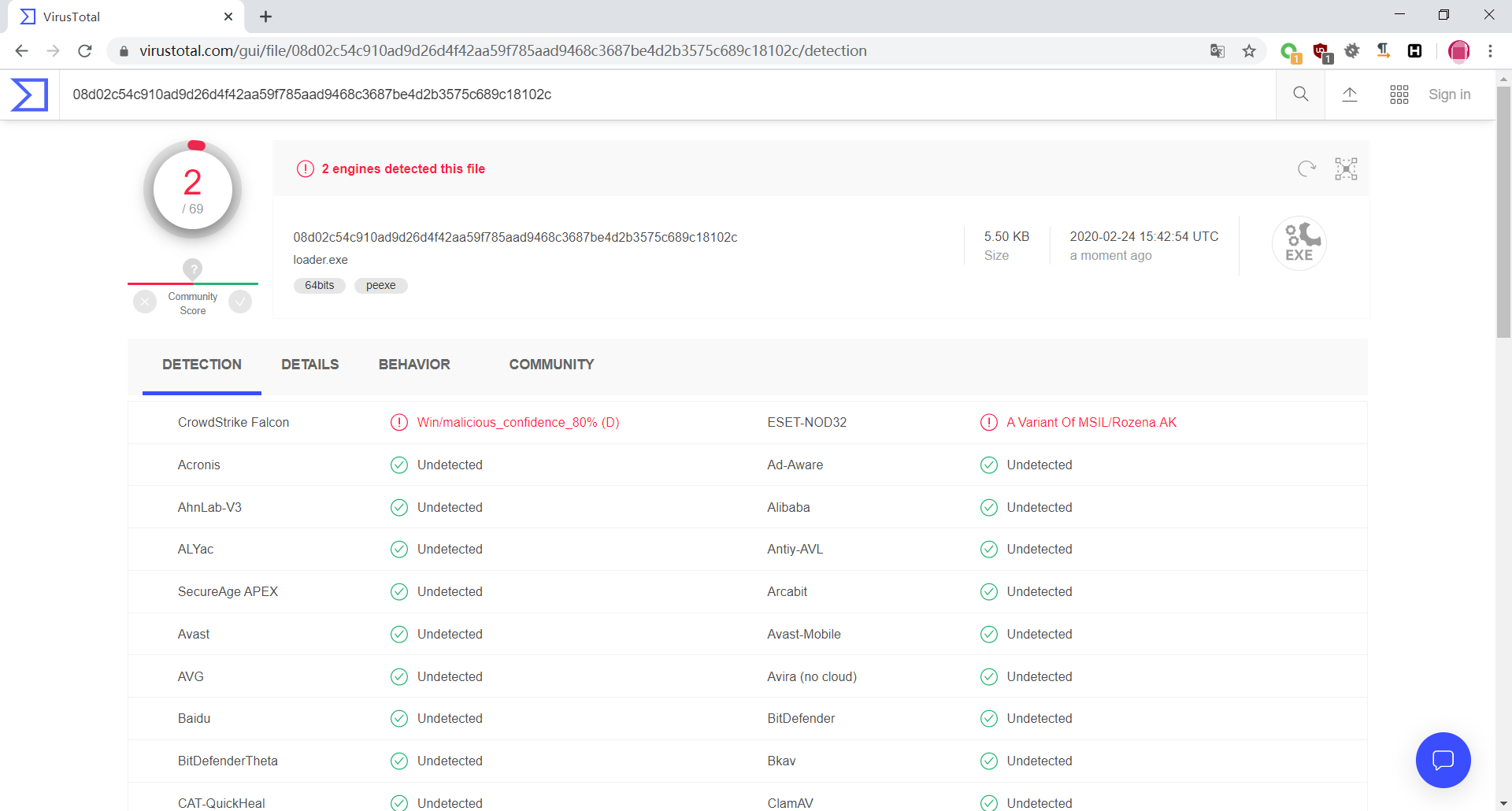
Task: Vote malicious with the X community button
Action: coord(145,302)
